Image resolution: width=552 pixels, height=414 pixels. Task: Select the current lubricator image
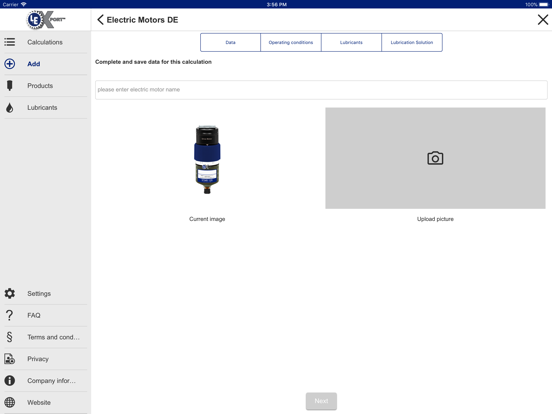(x=207, y=159)
